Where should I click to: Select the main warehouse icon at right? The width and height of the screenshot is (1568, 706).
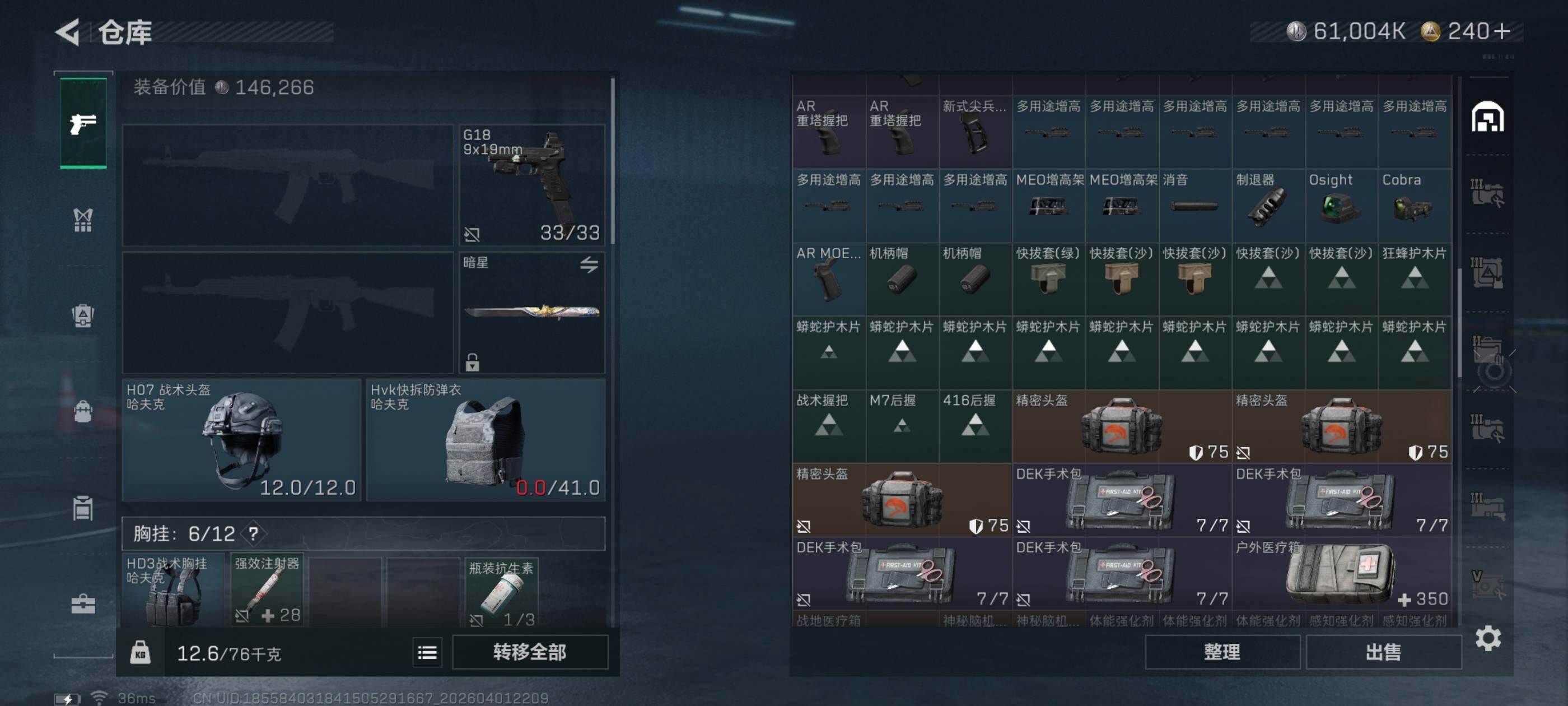[x=1488, y=117]
